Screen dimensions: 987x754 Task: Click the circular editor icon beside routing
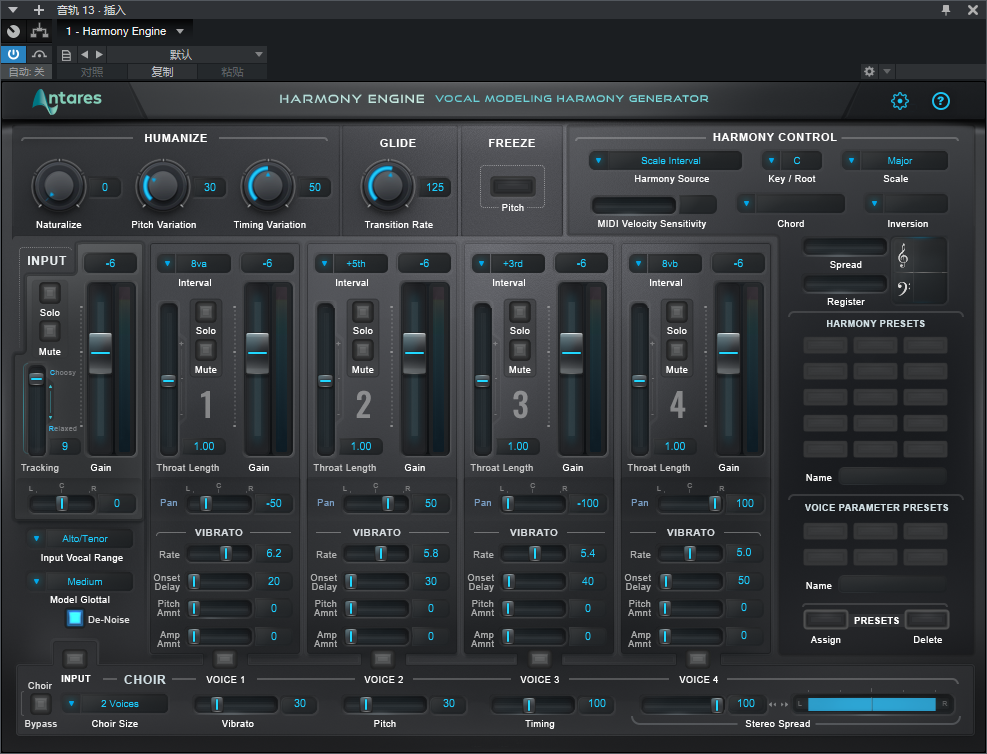(13, 31)
